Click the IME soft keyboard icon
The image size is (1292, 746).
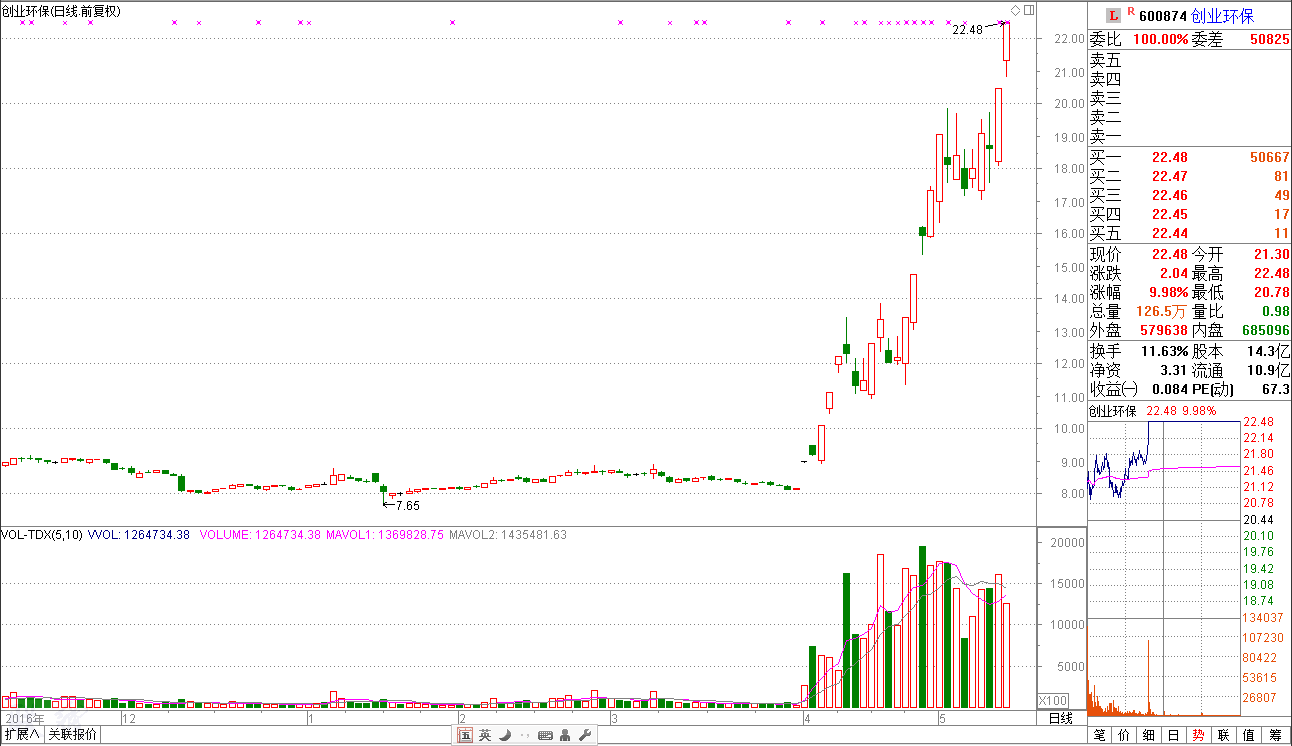545,735
